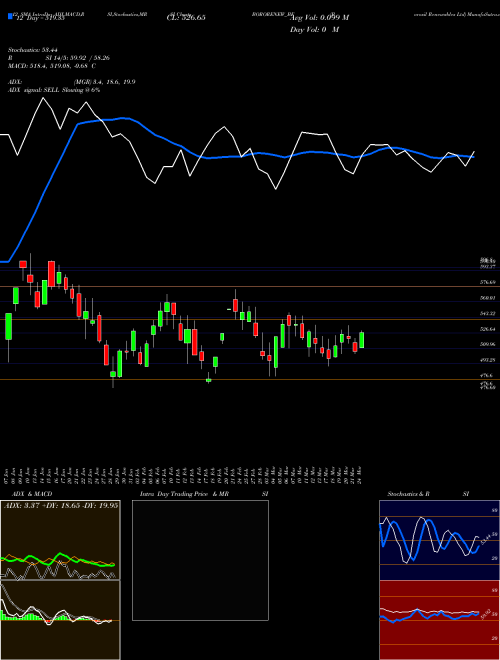Viewport: 500px width, 660px height.
Task: Click the blue 12 Day SMA legend square
Action: point(10,17)
